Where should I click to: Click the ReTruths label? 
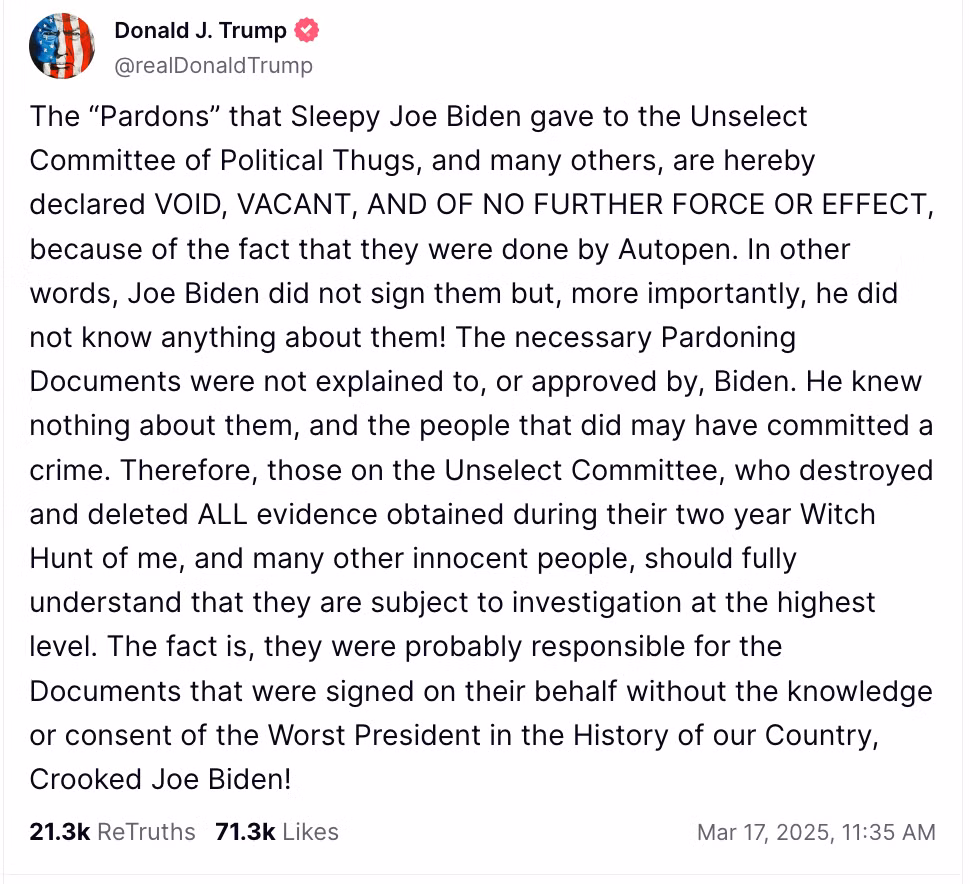click(146, 832)
